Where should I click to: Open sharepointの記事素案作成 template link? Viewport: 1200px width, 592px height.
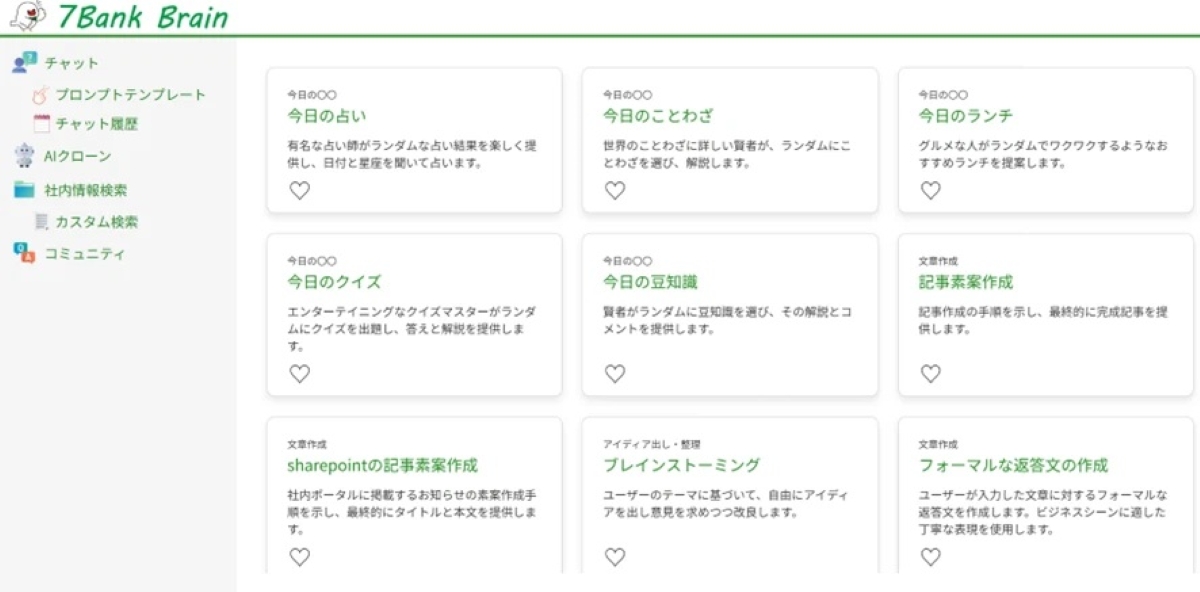pyautogui.click(x=382, y=465)
